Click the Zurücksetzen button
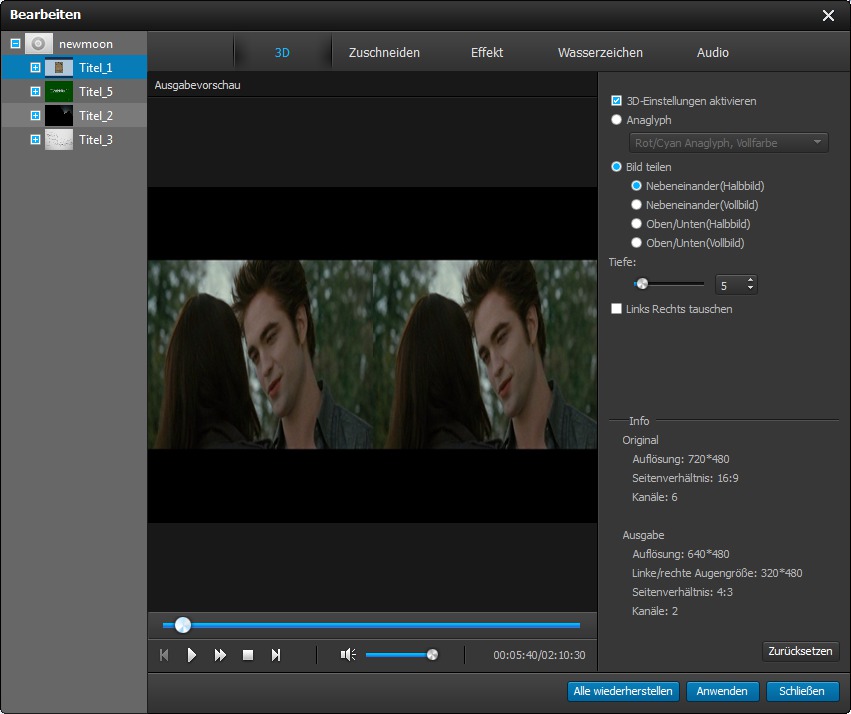Image resolution: width=851 pixels, height=714 pixels. [801, 651]
